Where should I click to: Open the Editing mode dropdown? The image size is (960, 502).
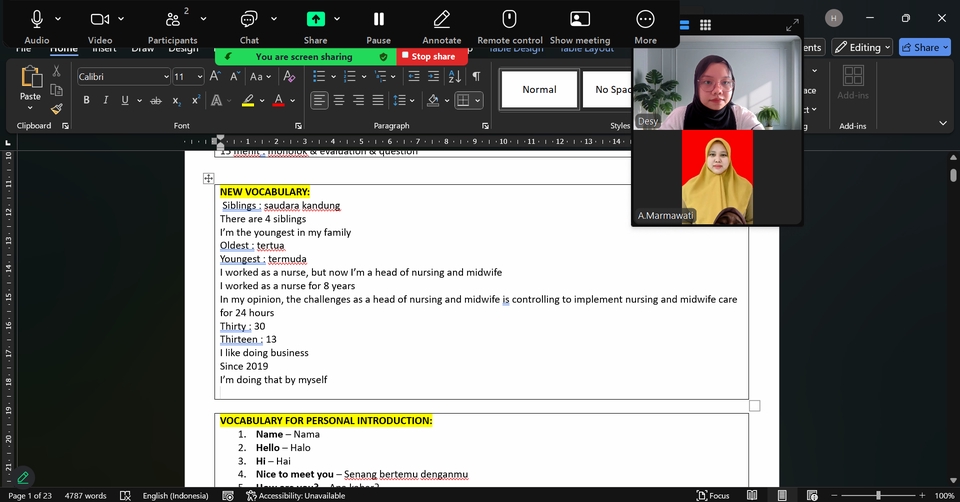point(863,47)
